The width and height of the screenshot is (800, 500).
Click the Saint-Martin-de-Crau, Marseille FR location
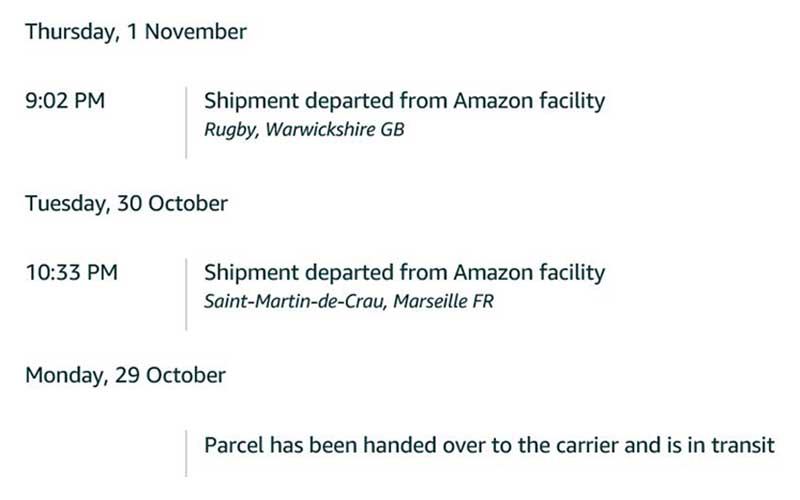(348, 301)
